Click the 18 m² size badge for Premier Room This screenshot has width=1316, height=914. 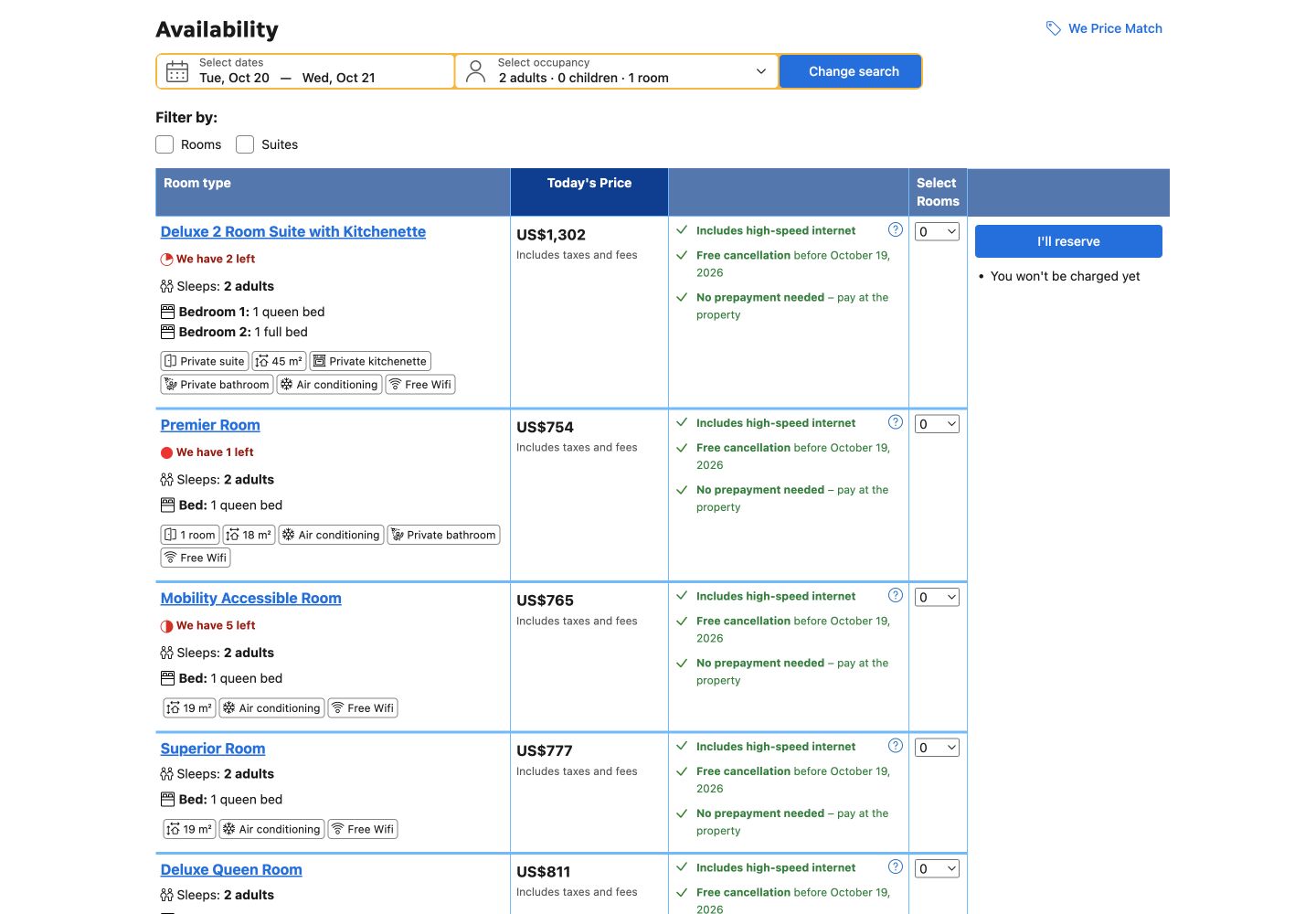[249, 535]
